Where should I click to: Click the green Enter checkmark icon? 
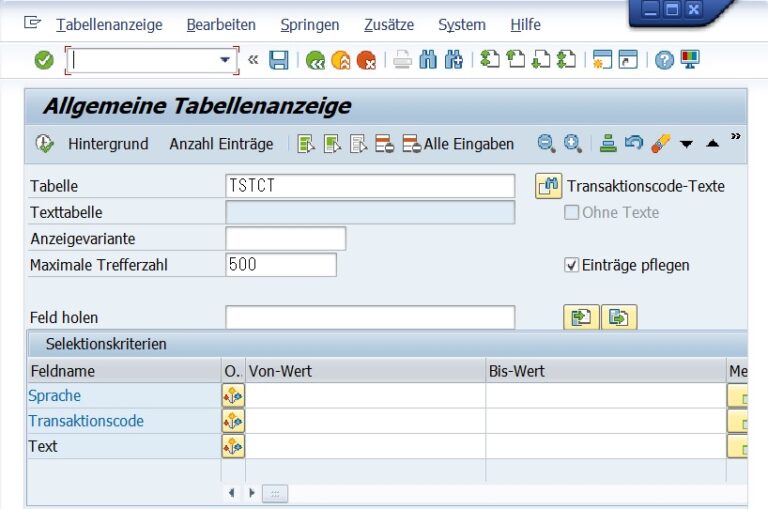(44, 60)
